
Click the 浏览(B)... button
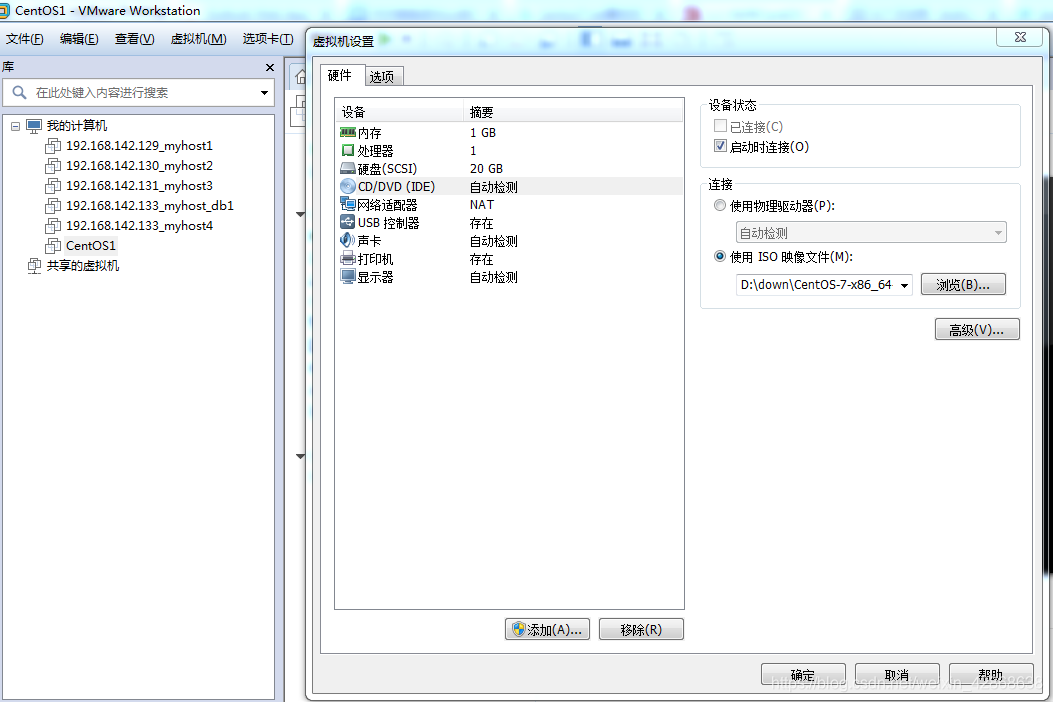point(963,285)
